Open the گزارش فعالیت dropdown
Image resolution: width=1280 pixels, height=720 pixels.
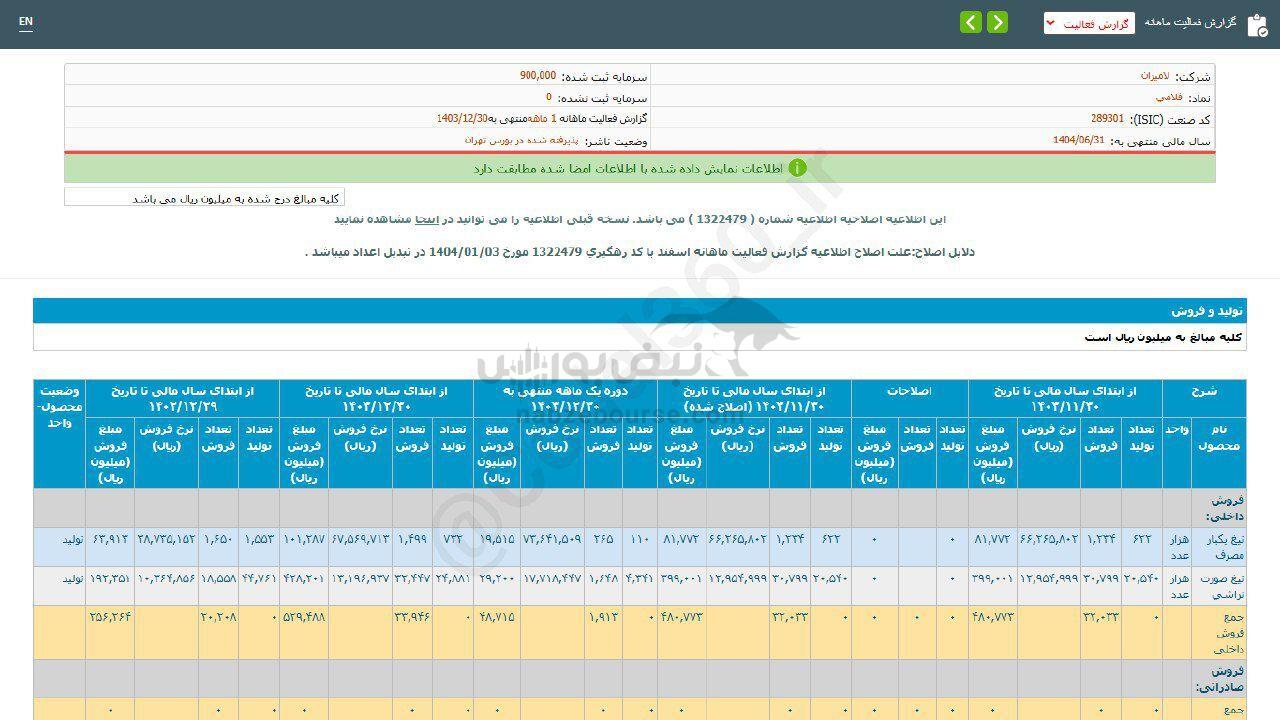tap(1089, 23)
